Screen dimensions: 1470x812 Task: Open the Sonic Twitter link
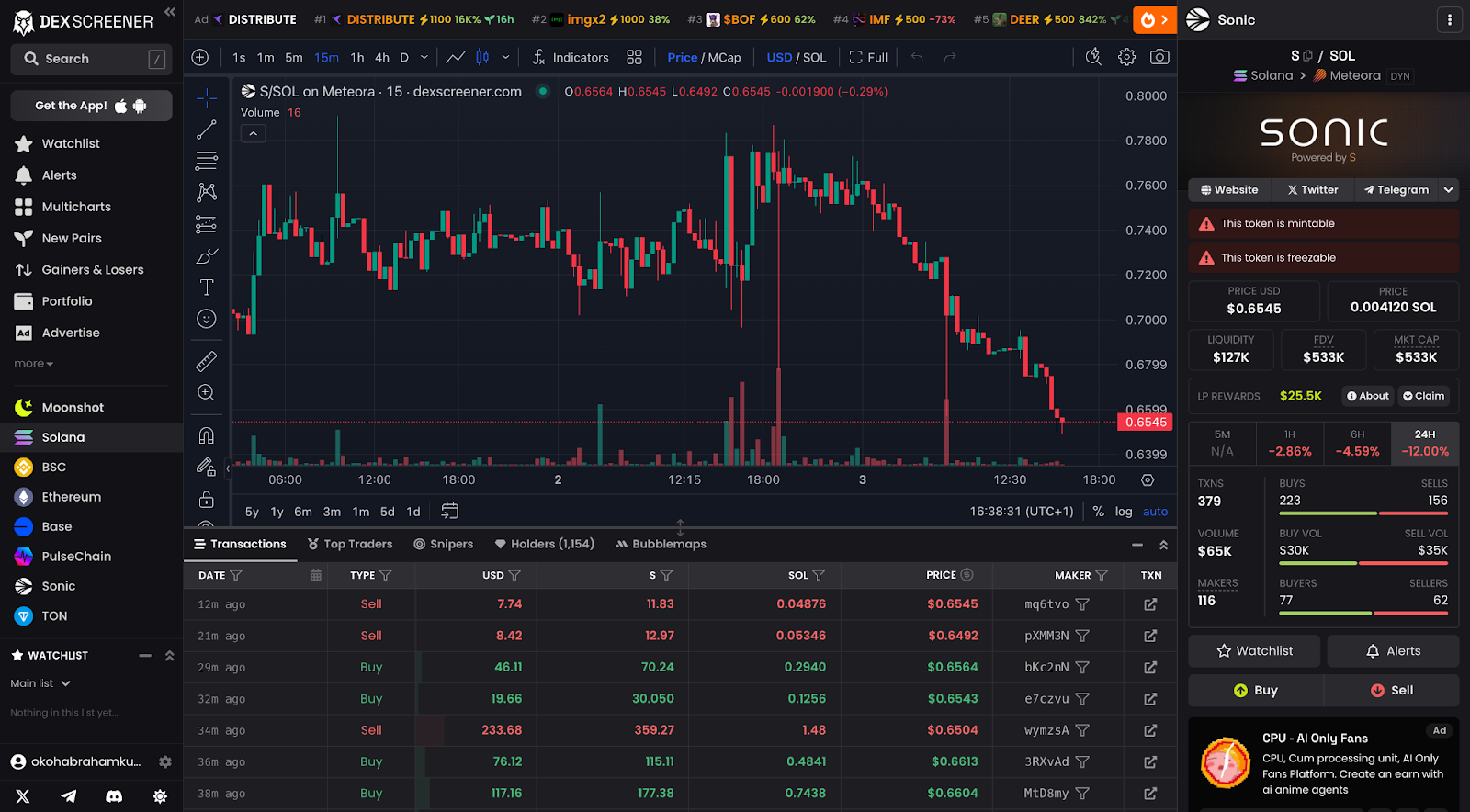click(x=1313, y=190)
